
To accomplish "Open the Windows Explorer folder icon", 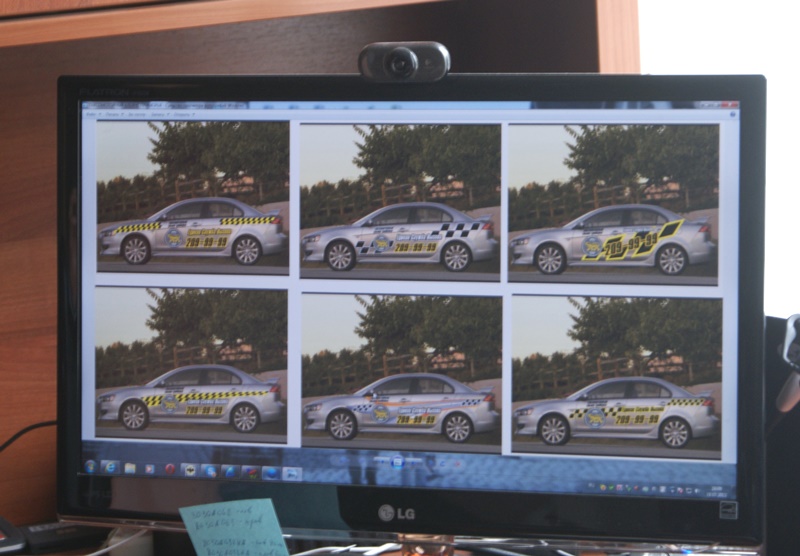I will [x=130, y=468].
